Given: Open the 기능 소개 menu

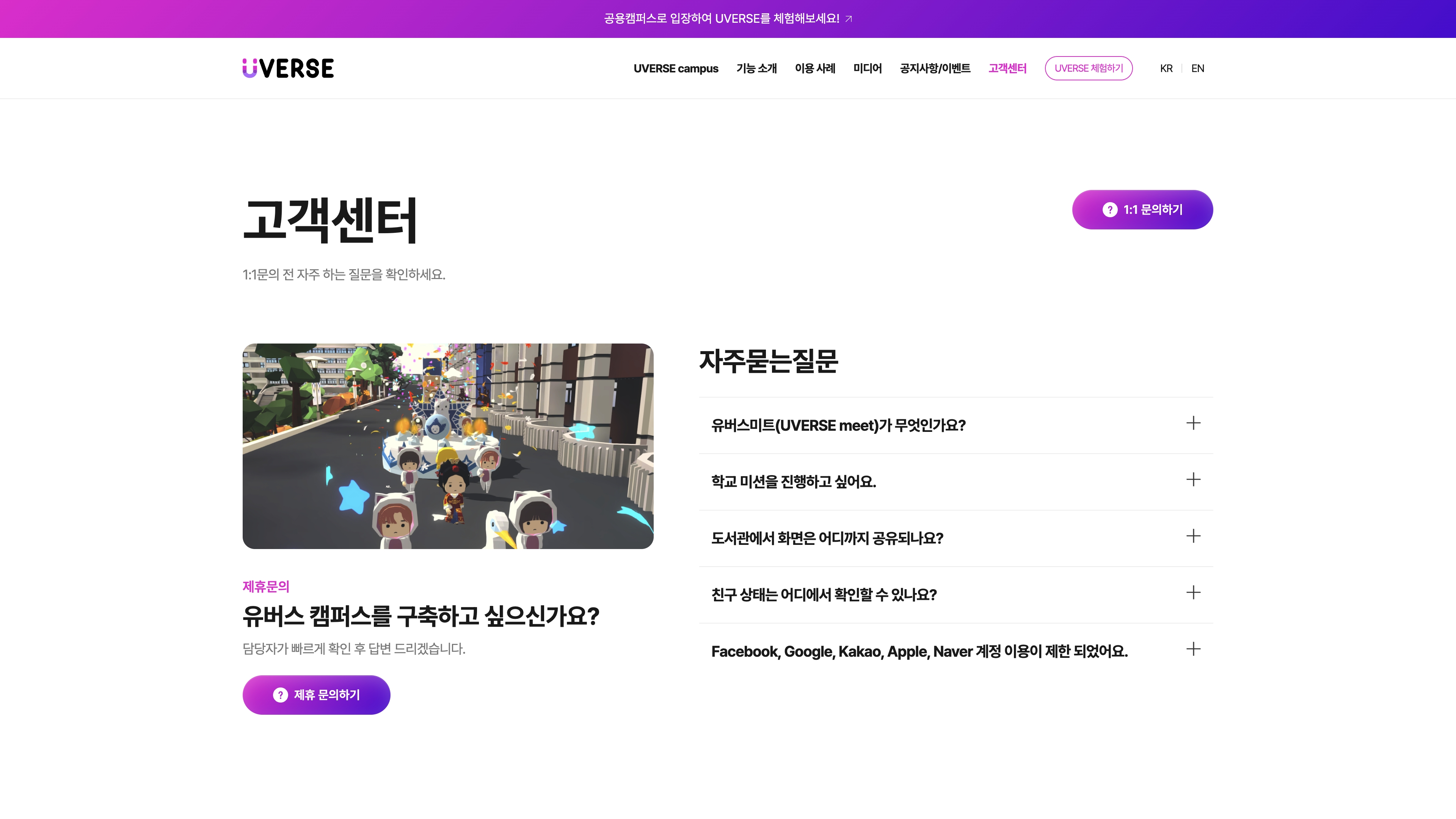Looking at the screenshot, I should (x=756, y=68).
